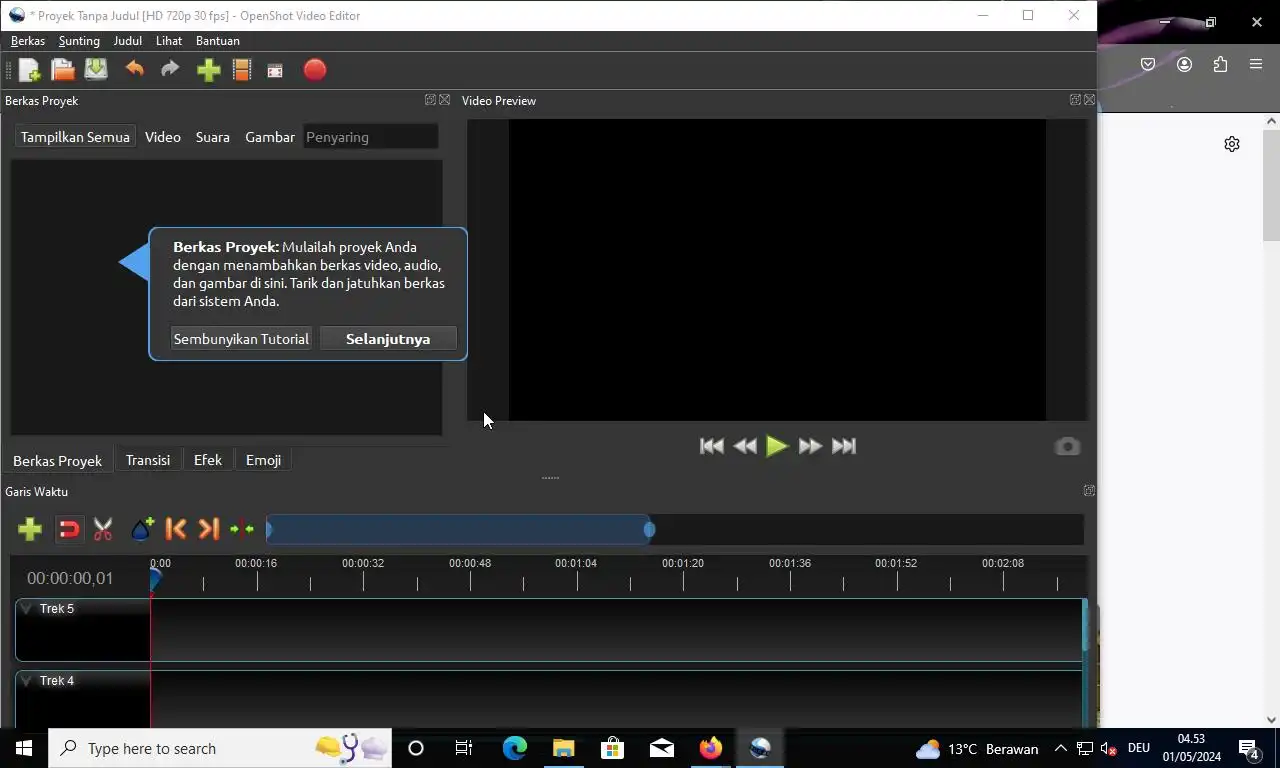The image size is (1280, 768).
Task: Rewind the video preview
Action: [745, 446]
